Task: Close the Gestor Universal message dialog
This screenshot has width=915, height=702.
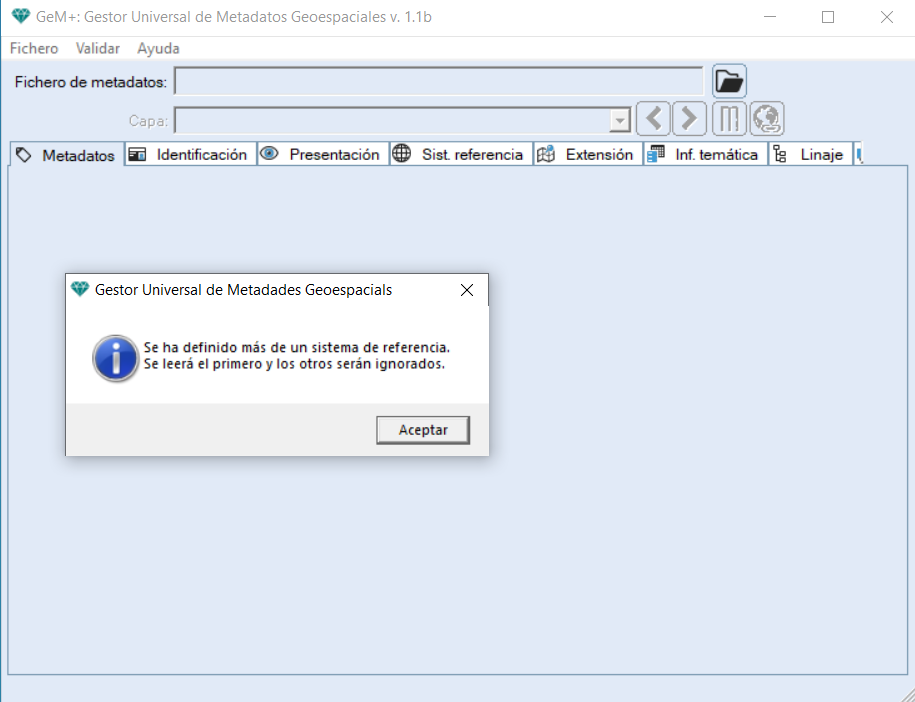Action: [466, 290]
